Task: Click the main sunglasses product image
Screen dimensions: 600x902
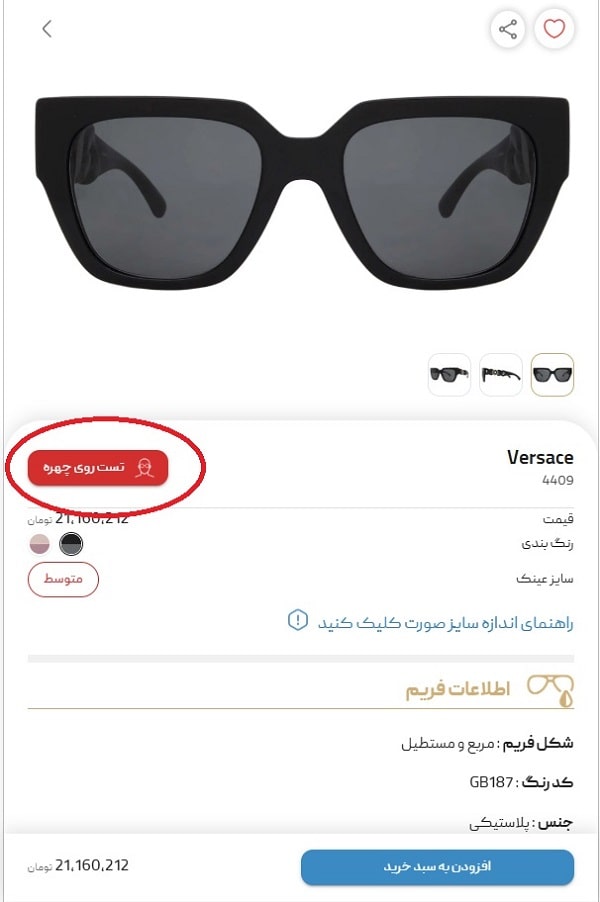Action: click(302, 193)
